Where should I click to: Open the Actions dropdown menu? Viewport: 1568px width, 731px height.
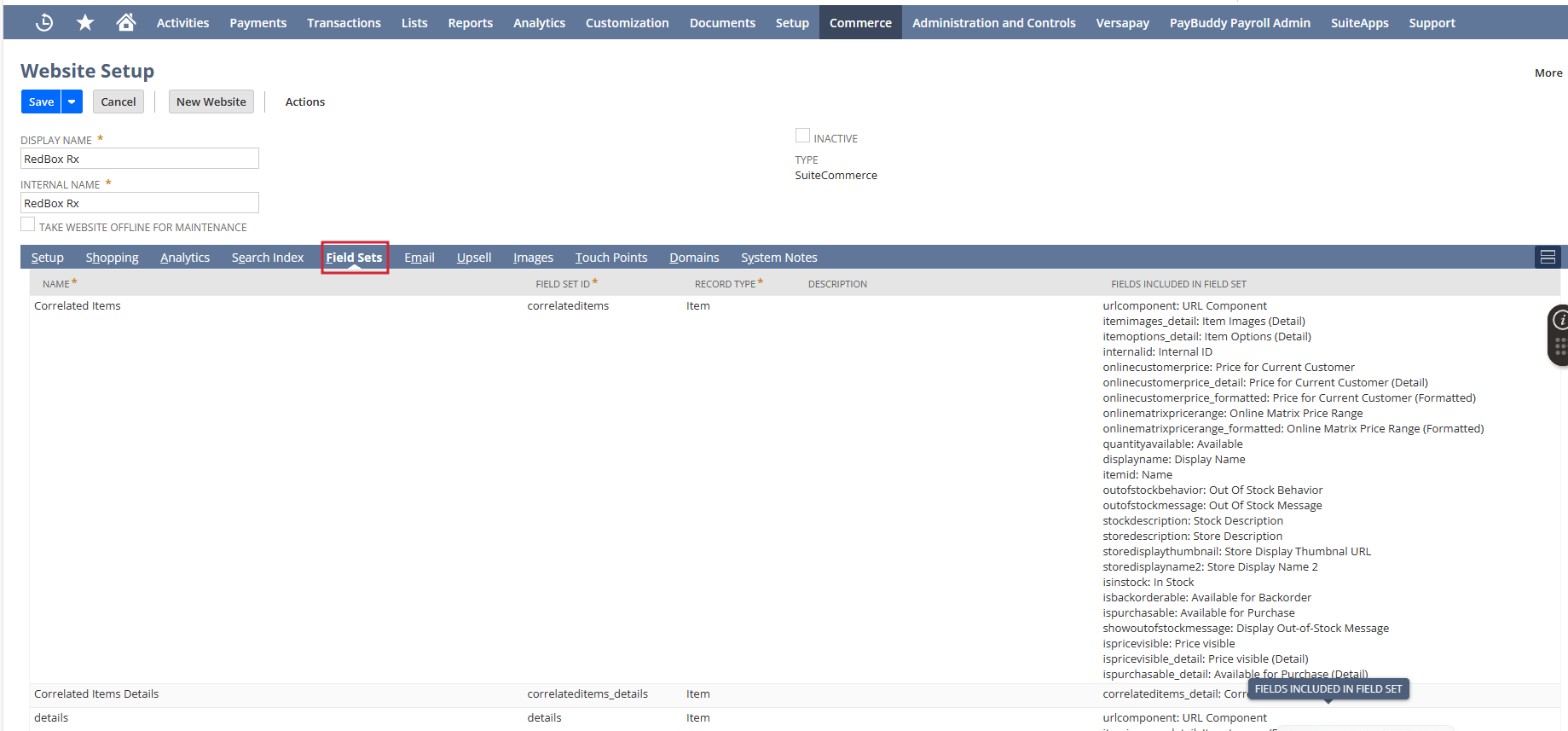tap(304, 102)
